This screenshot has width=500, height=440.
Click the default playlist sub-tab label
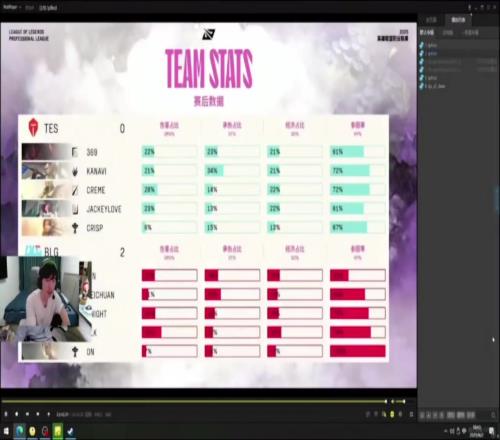click(x=427, y=32)
